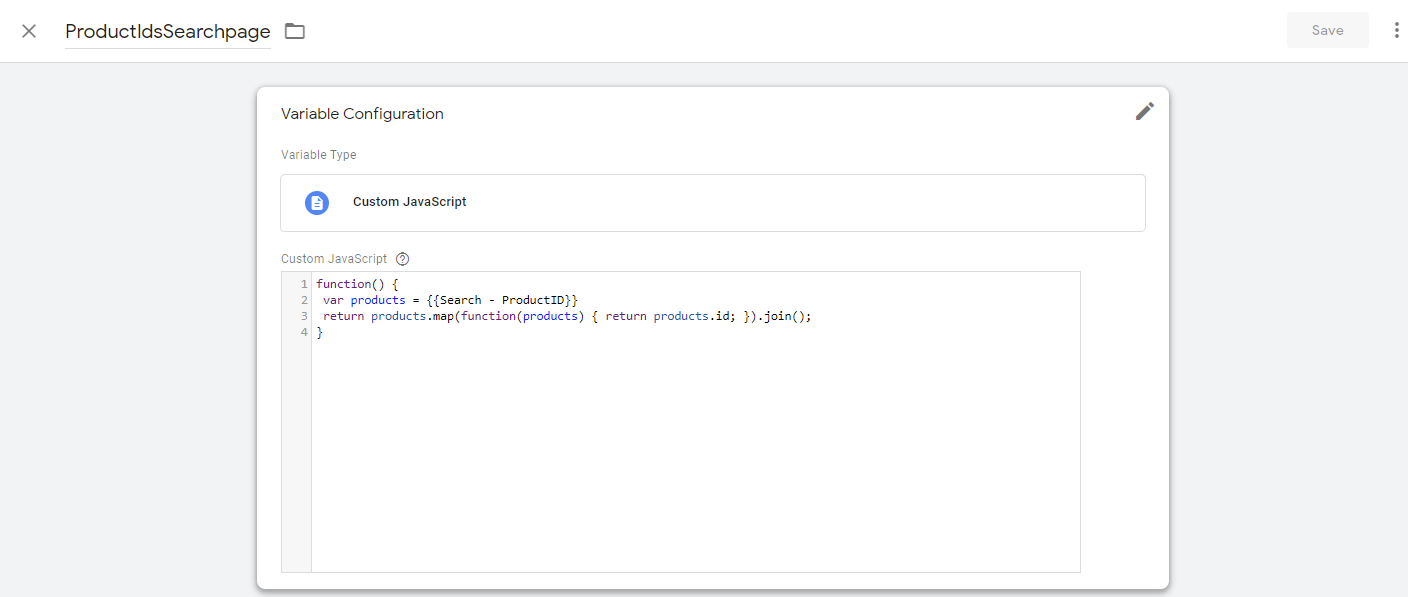Image resolution: width=1408 pixels, height=597 pixels.
Task: Click the pencil edit icon in Variable Configuration
Action: [x=1144, y=112]
